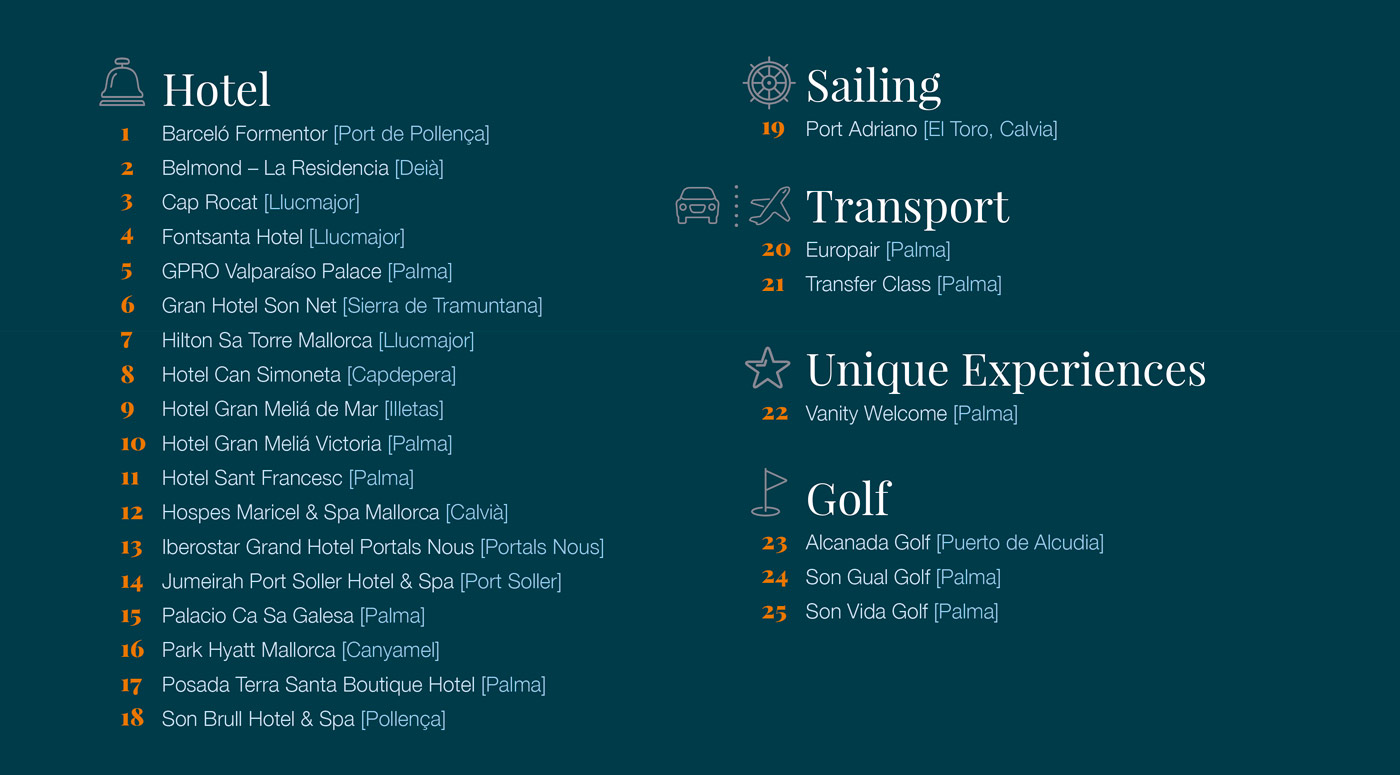Select the Sailing section heading
The image size is (1400, 775).
(x=873, y=86)
